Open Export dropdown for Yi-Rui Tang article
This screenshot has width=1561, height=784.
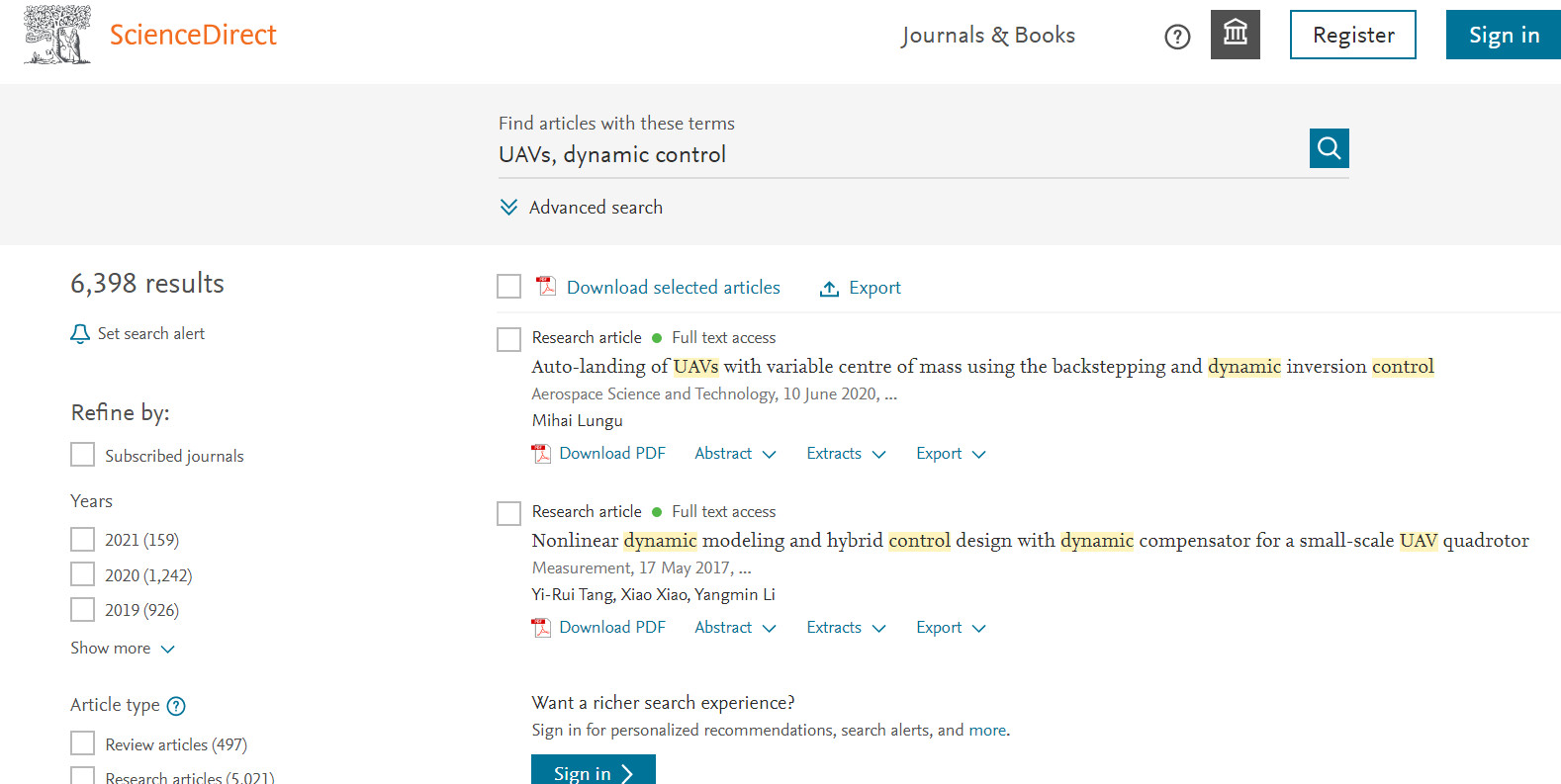[951, 627]
